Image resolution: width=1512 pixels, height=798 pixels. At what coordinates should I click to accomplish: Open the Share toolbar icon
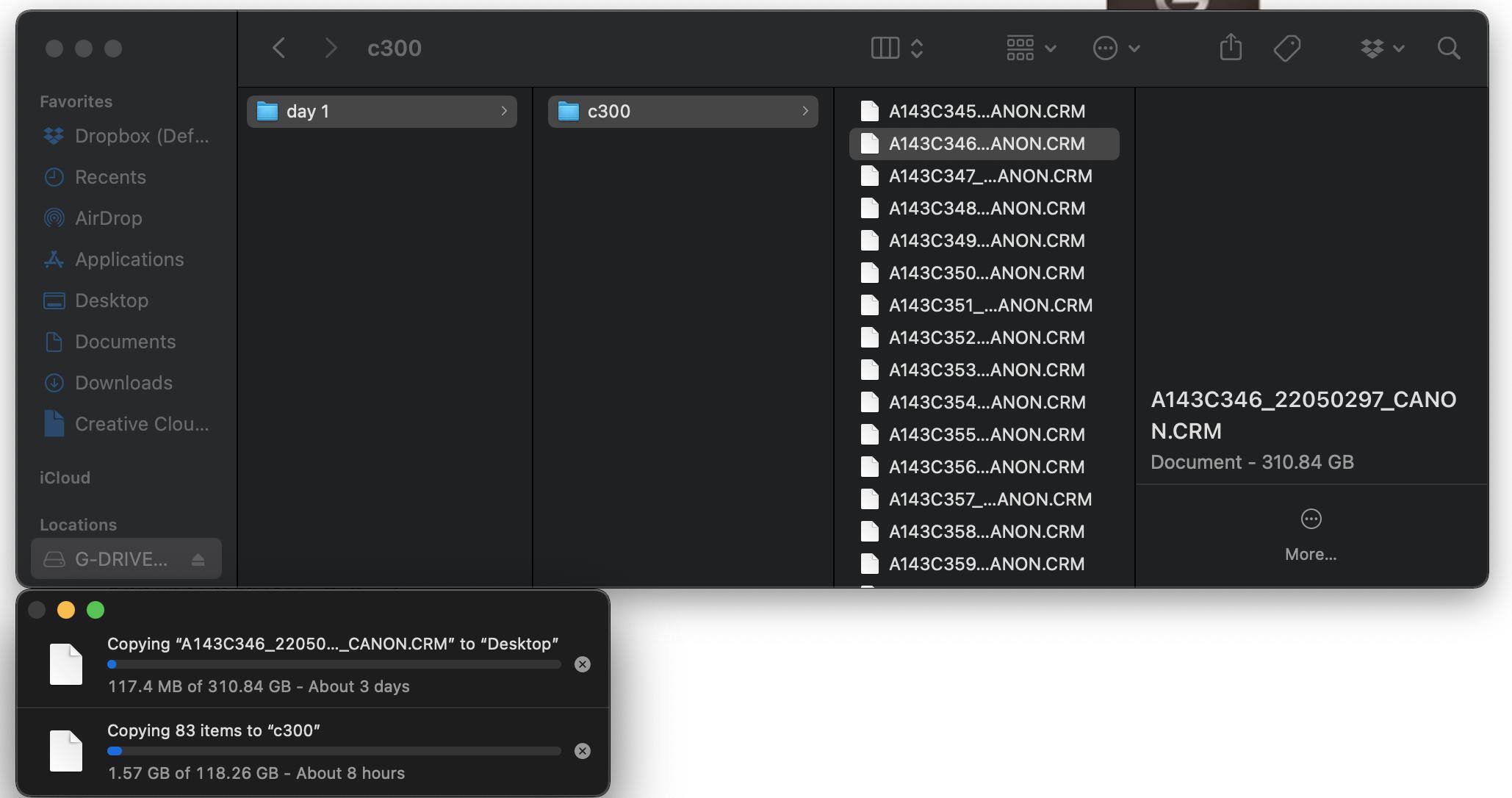click(1231, 48)
